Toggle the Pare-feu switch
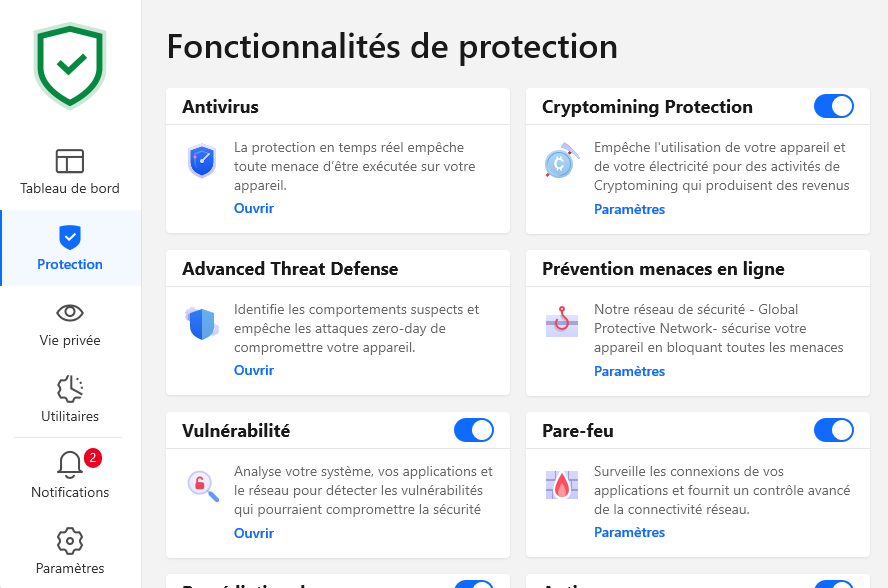The height and width of the screenshot is (588, 888). [x=834, y=430]
